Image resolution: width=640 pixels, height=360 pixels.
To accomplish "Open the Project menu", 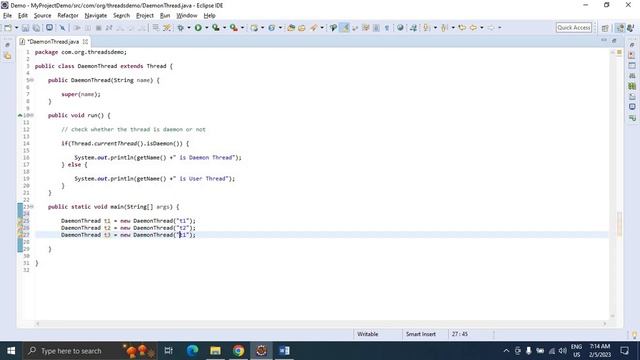I will [x=145, y=16].
